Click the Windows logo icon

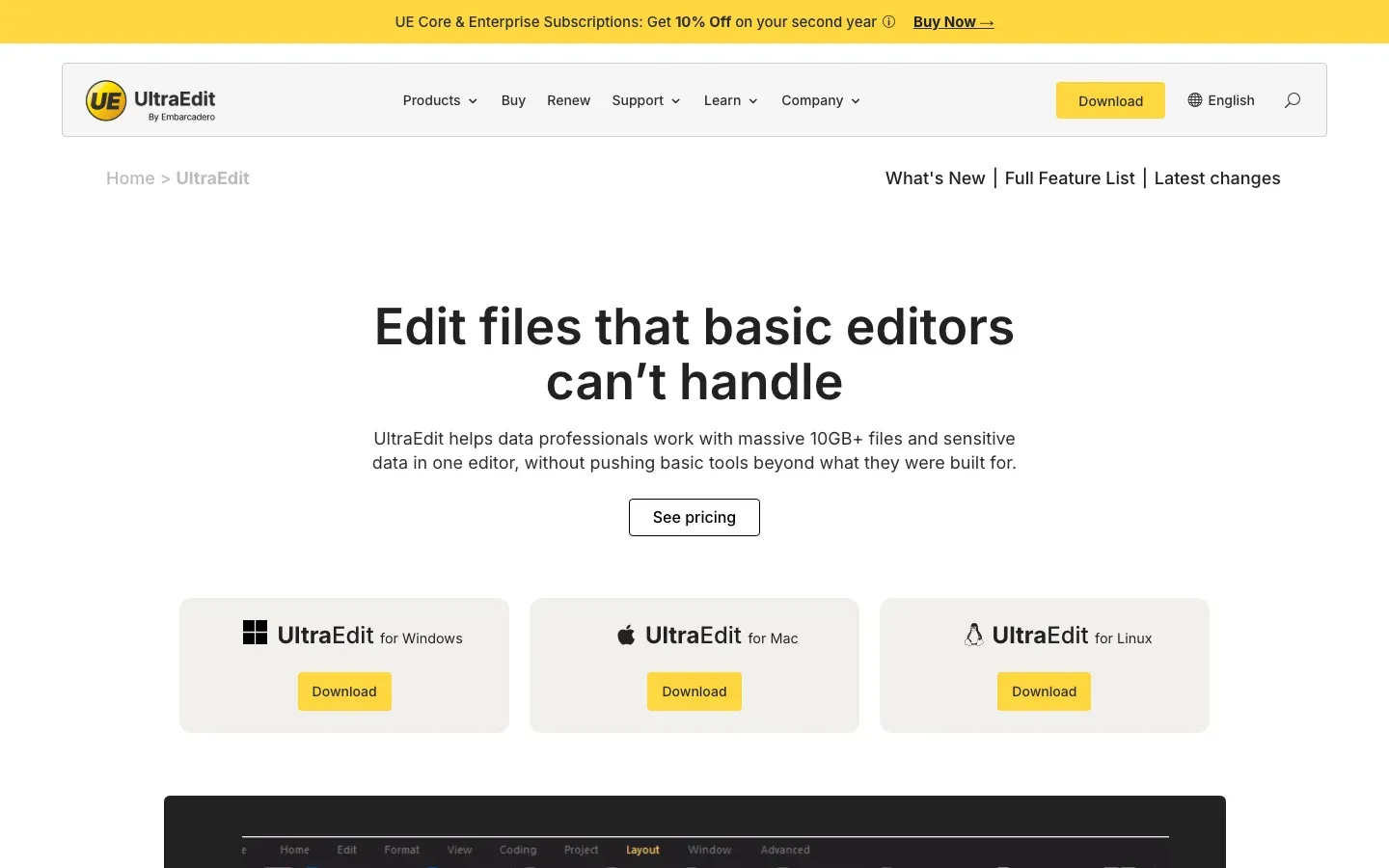coord(255,633)
